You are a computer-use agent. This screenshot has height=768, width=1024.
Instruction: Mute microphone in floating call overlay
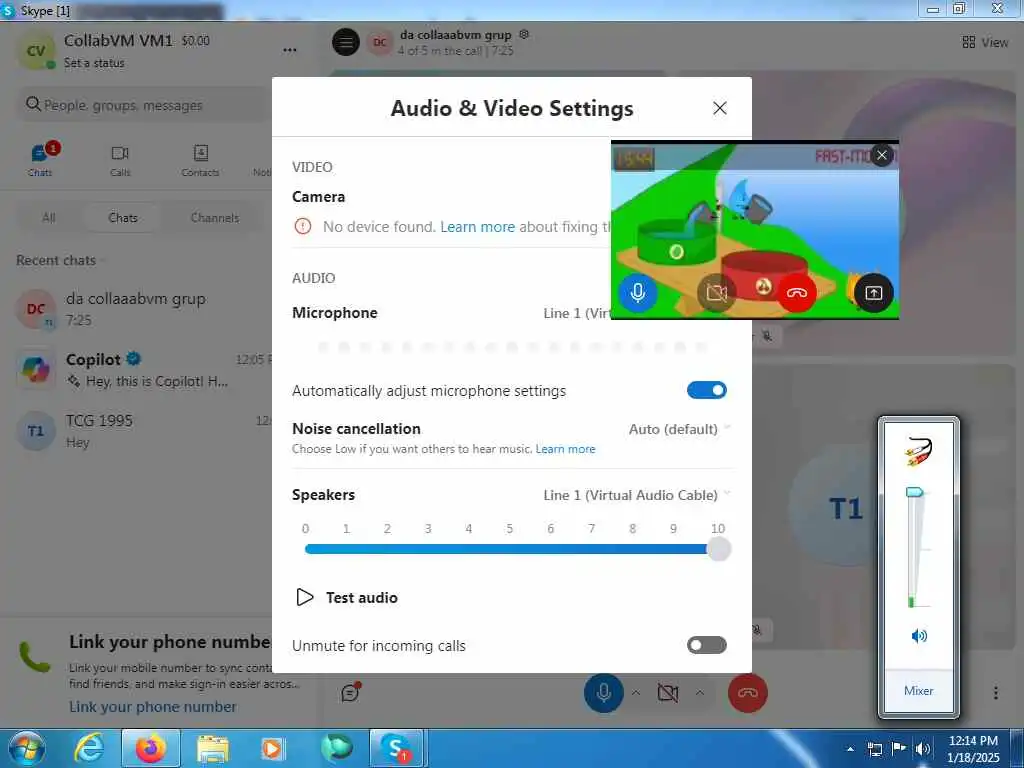tap(638, 293)
